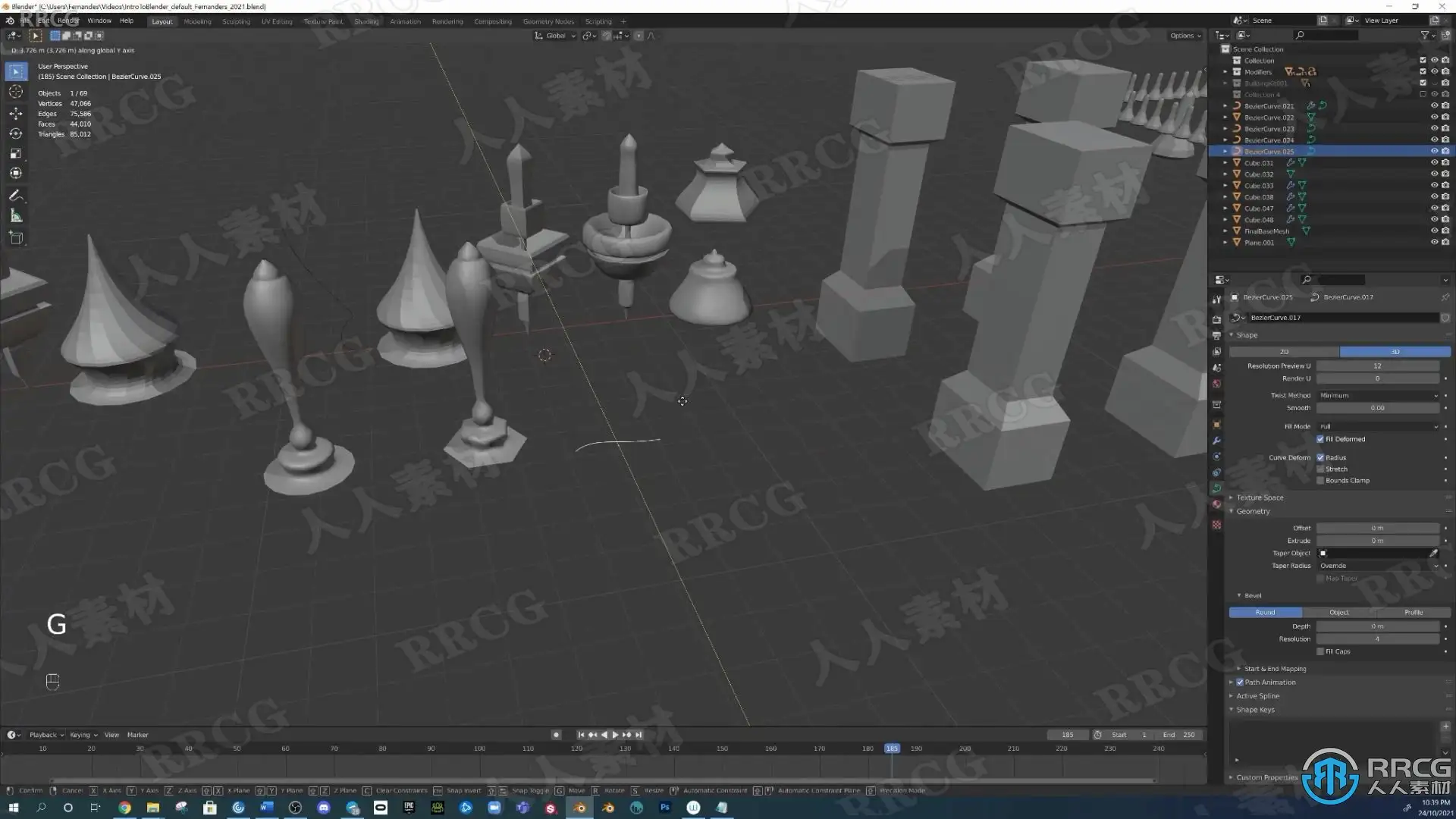The width and height of the screenshot is (1456, 819).
Task: Select the Add Cube tool
Action: [x=15, y=238]
